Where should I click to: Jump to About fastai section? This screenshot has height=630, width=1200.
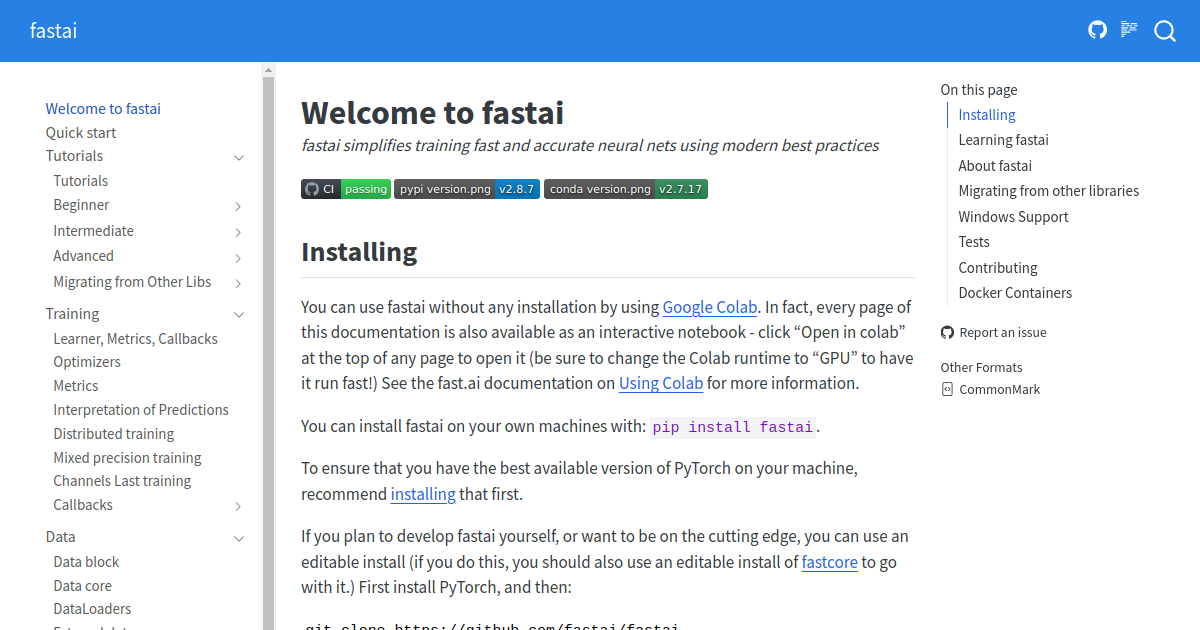pos(995,166)
